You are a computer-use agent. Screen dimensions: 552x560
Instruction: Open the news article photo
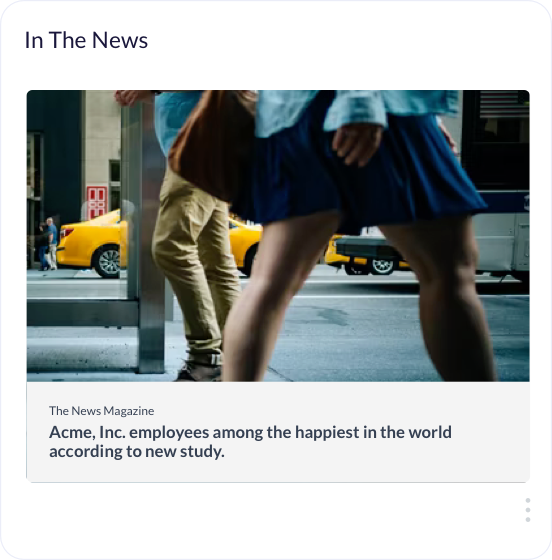[278, 236]
